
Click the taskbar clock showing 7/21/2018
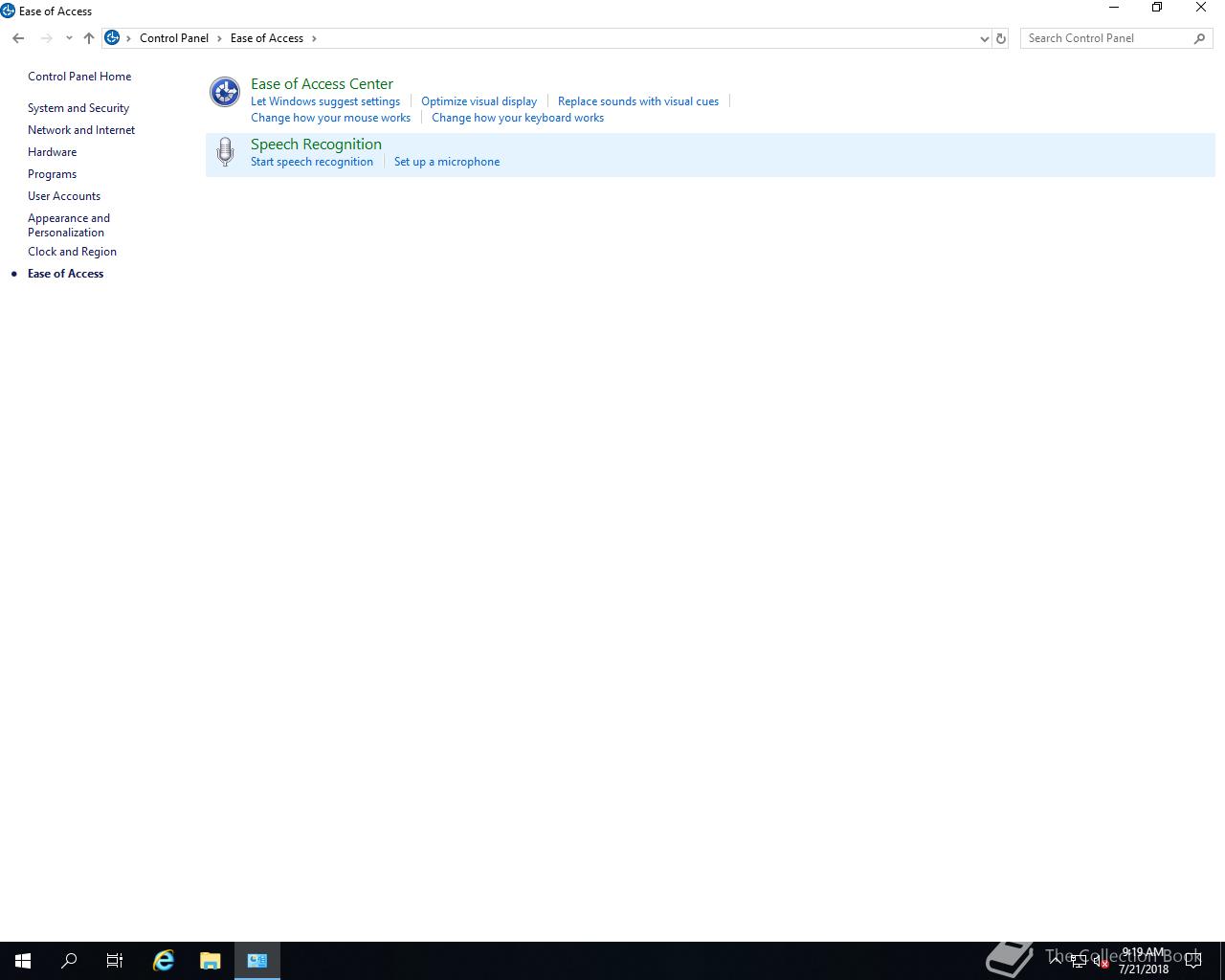[x=1144, y=961]
